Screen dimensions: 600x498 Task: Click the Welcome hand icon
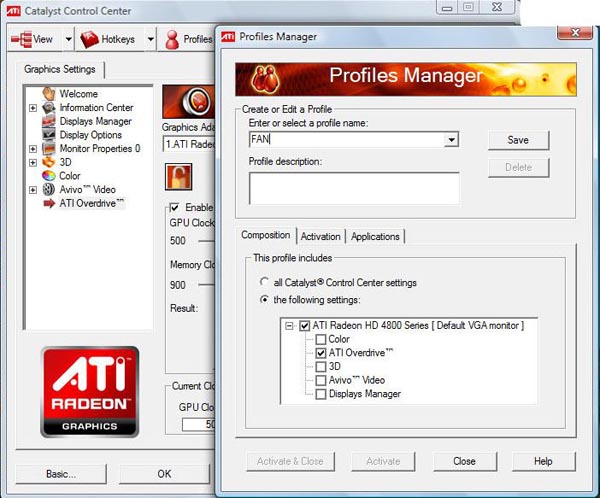click(49, 94)
